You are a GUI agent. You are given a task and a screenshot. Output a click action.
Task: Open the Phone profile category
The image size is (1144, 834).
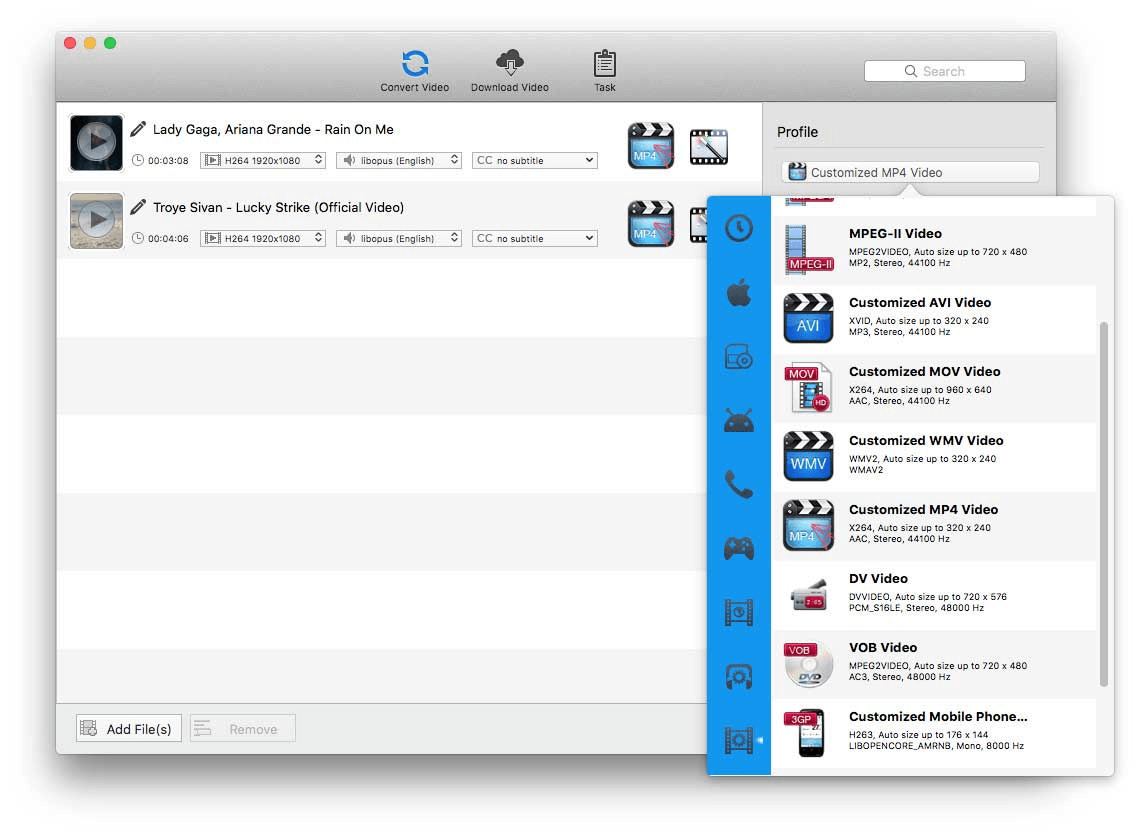click(739, 485)
